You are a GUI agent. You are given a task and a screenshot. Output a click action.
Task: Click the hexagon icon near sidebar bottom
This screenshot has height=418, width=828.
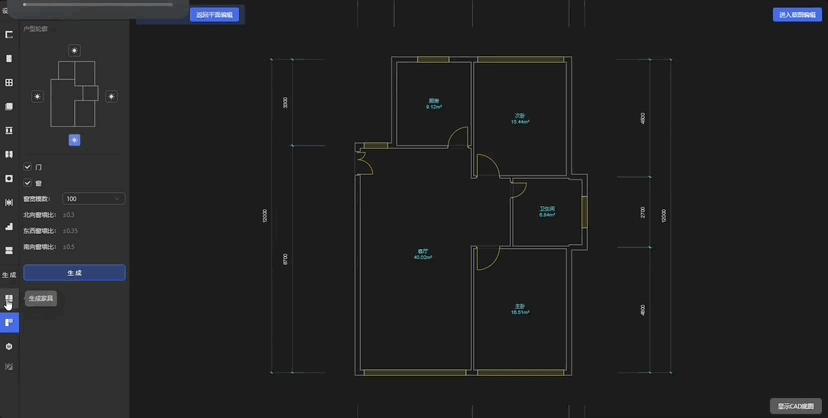point(9,346)
